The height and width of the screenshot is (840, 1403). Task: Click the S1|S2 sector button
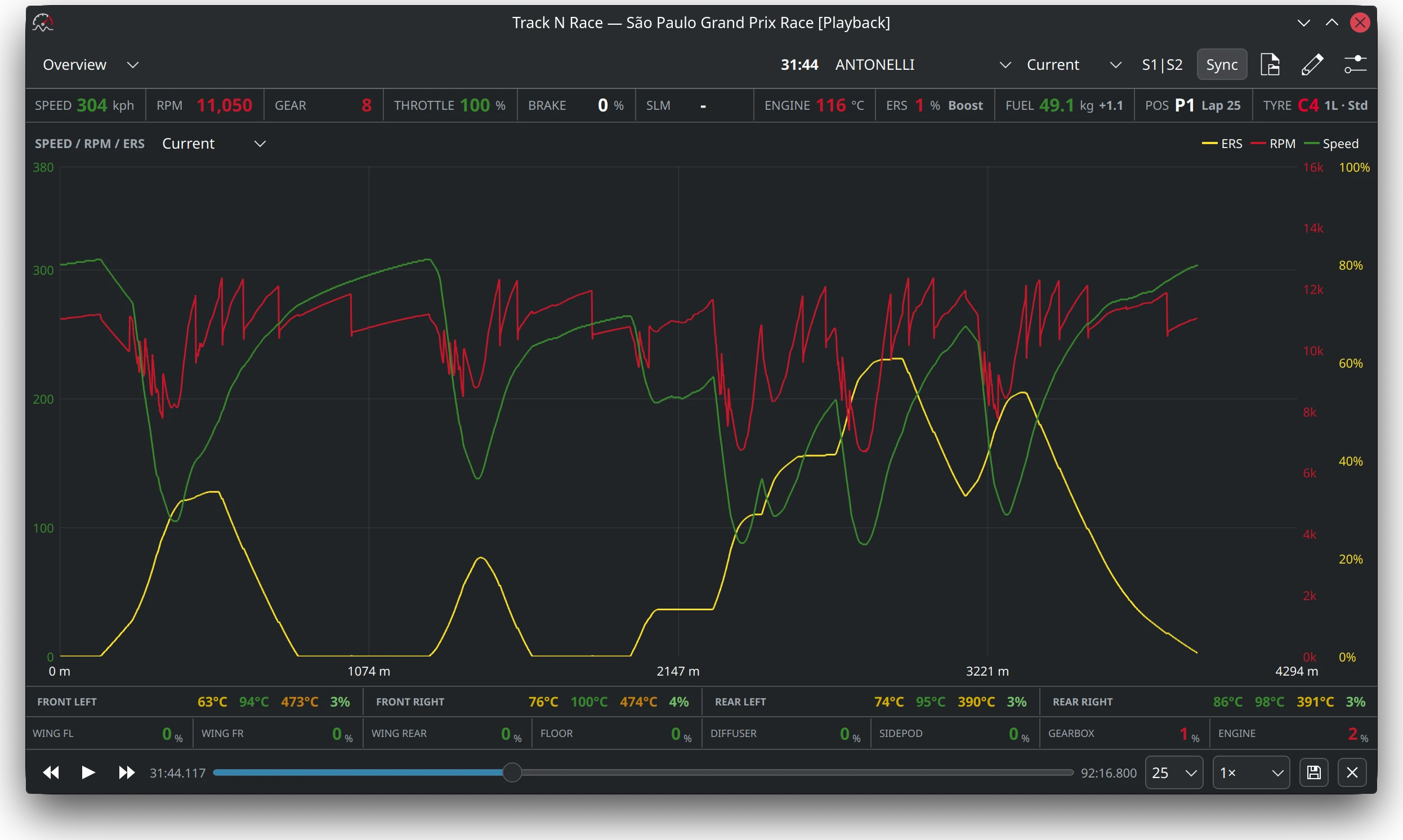coord(1162,65)
